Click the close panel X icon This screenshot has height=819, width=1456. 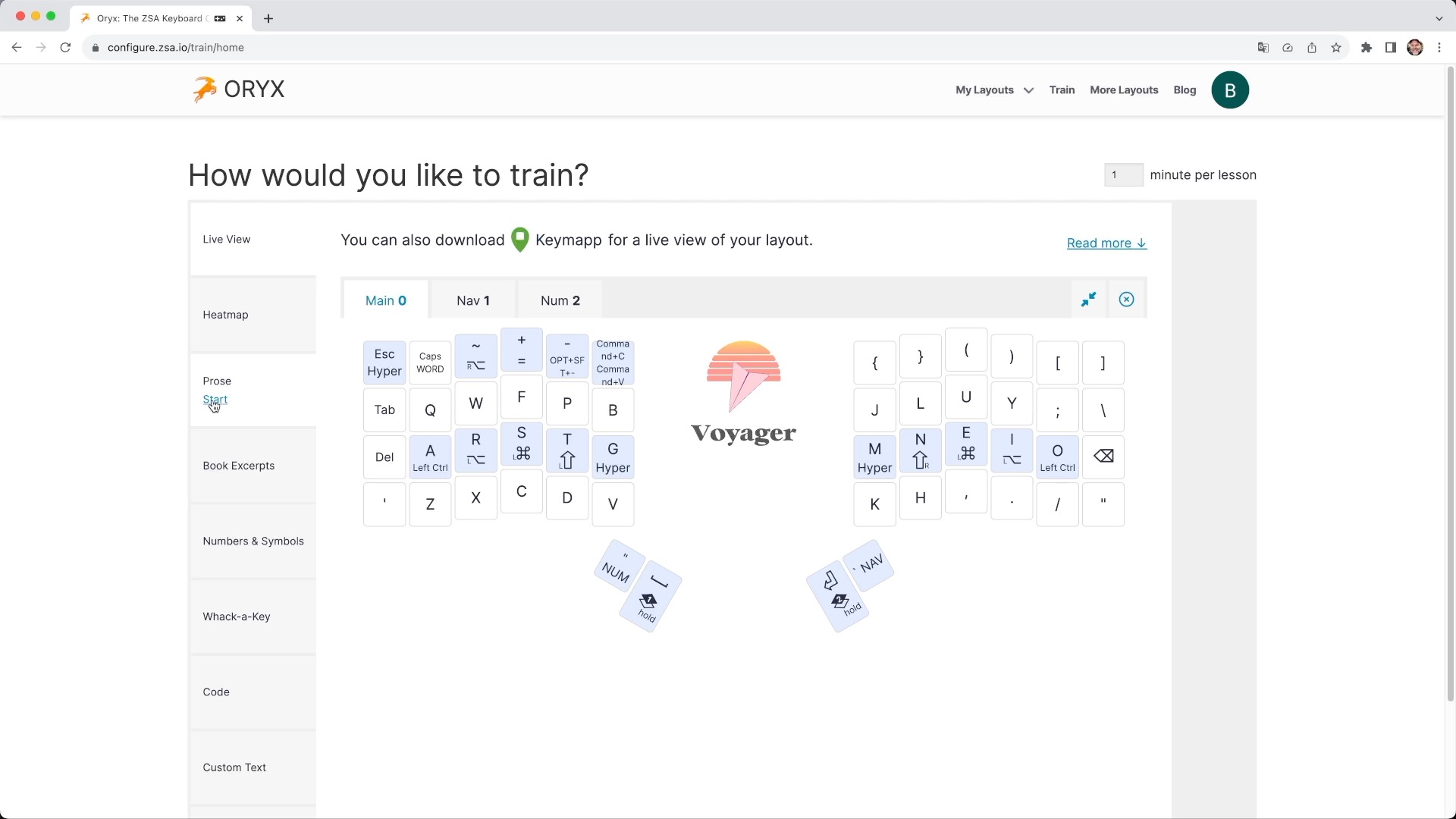(1127, 299)
